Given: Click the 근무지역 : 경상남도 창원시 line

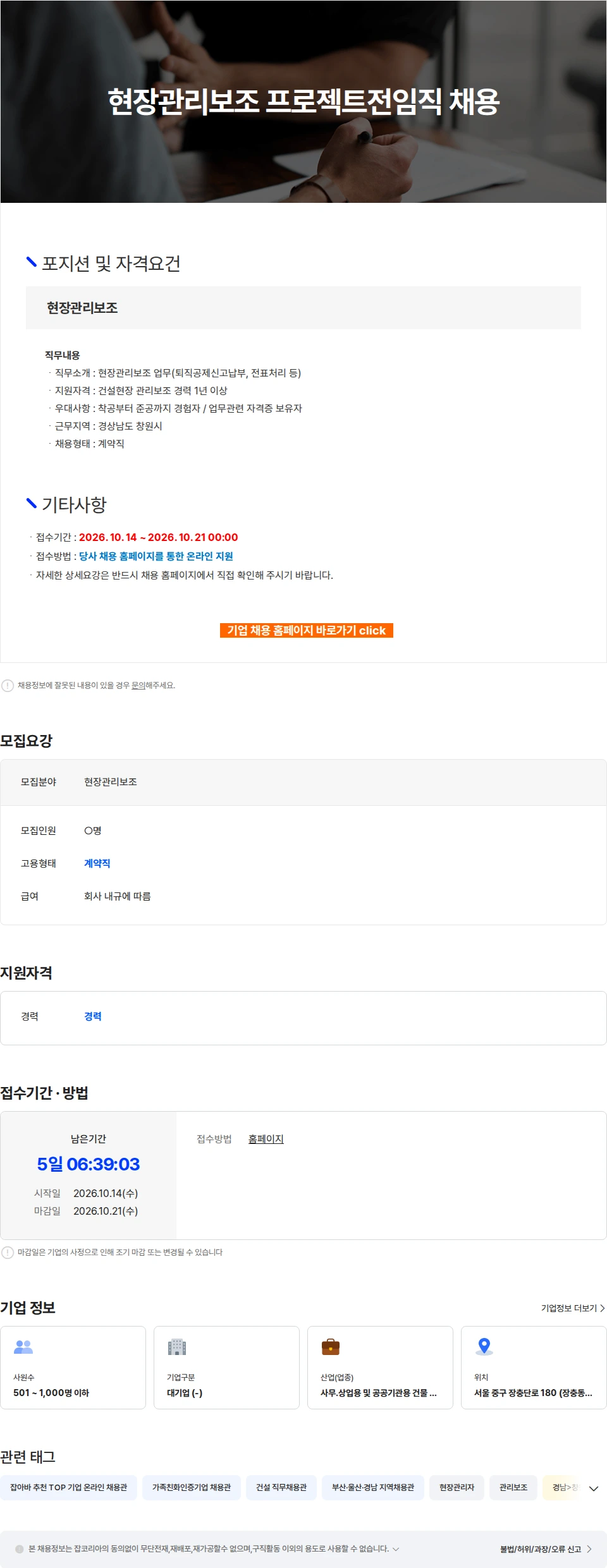Looking at the screenshot, I should 109,426.
